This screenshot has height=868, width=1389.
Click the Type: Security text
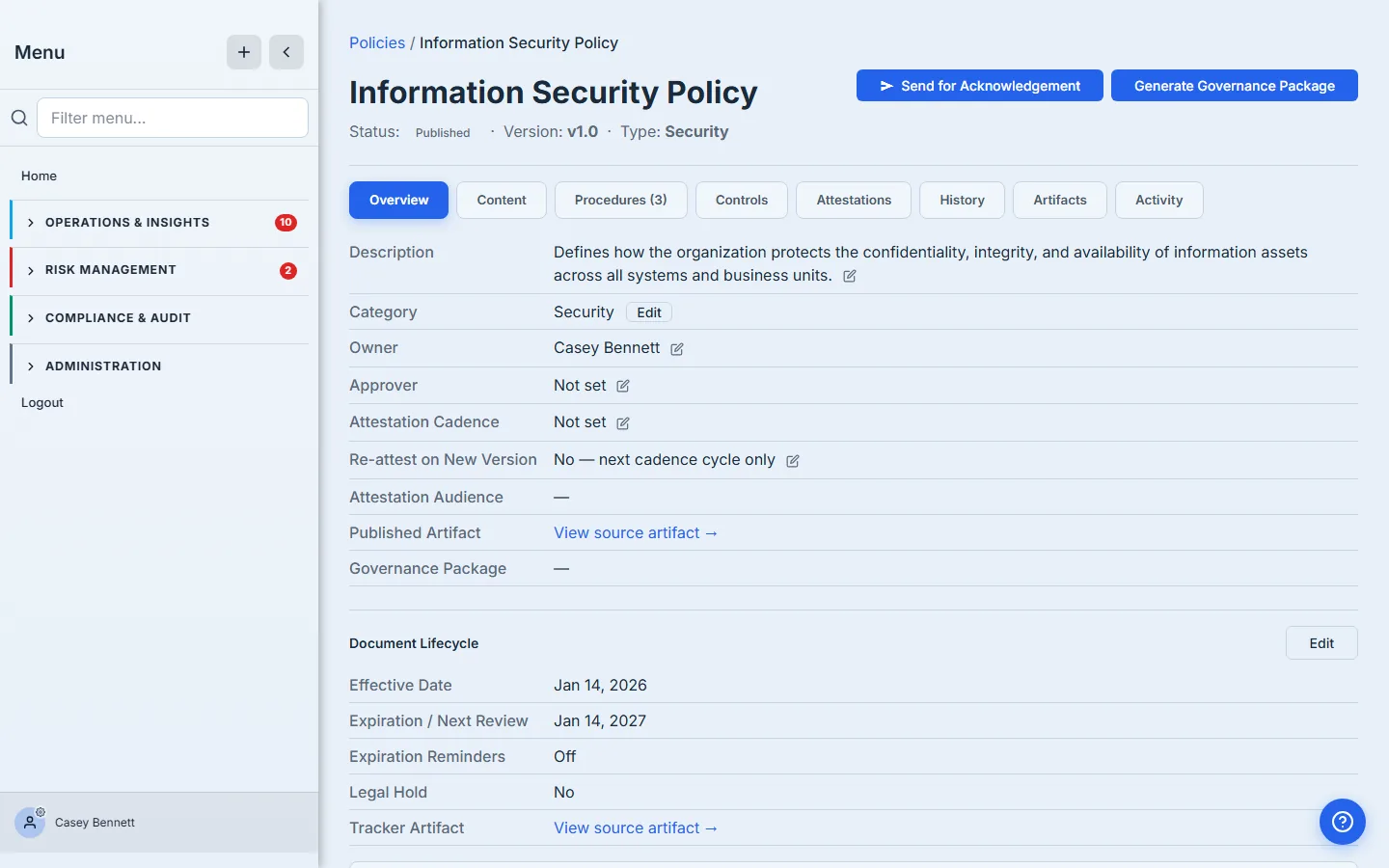674,132
